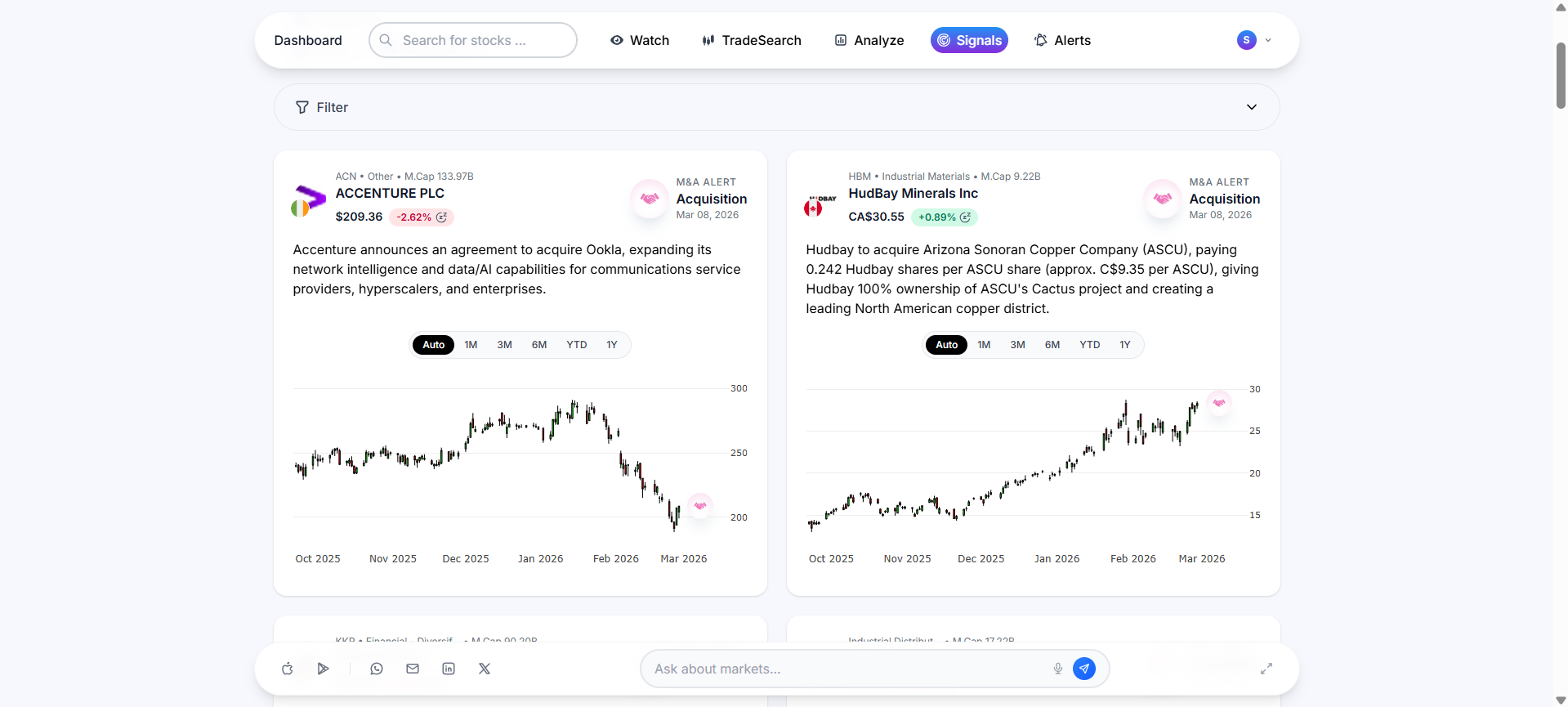Viewport: 1568px width, 707px height.
Task: Click the Search for stocks field
Action: [x=473, y=40]
